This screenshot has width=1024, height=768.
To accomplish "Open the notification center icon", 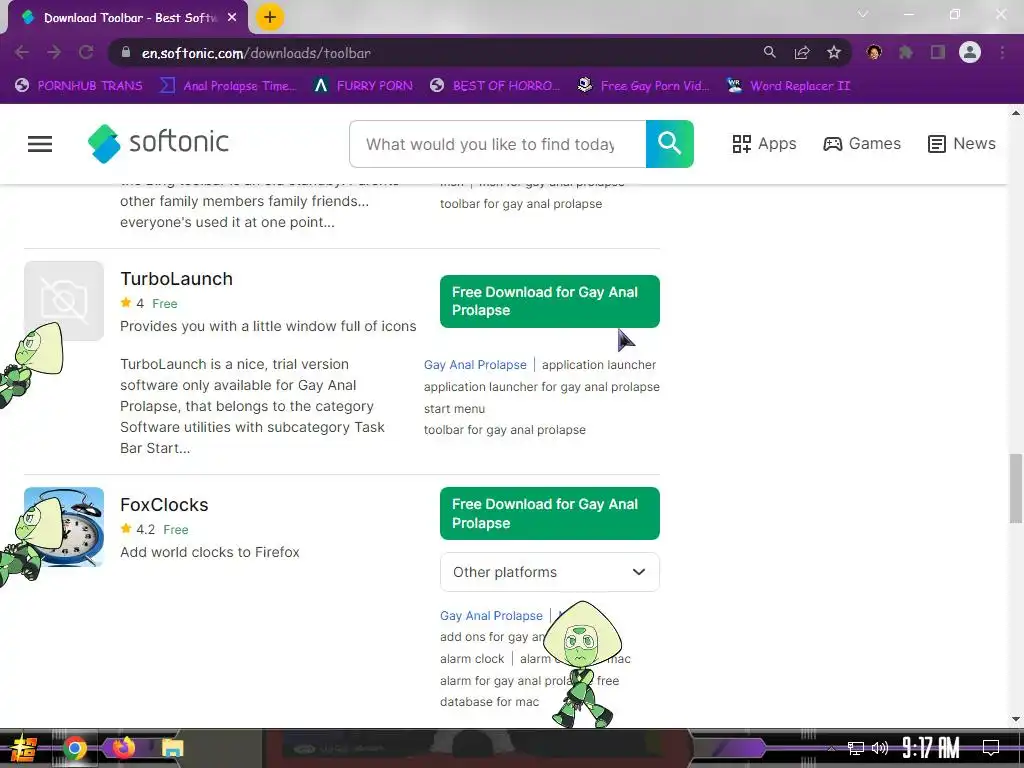I will coord(991,748).
